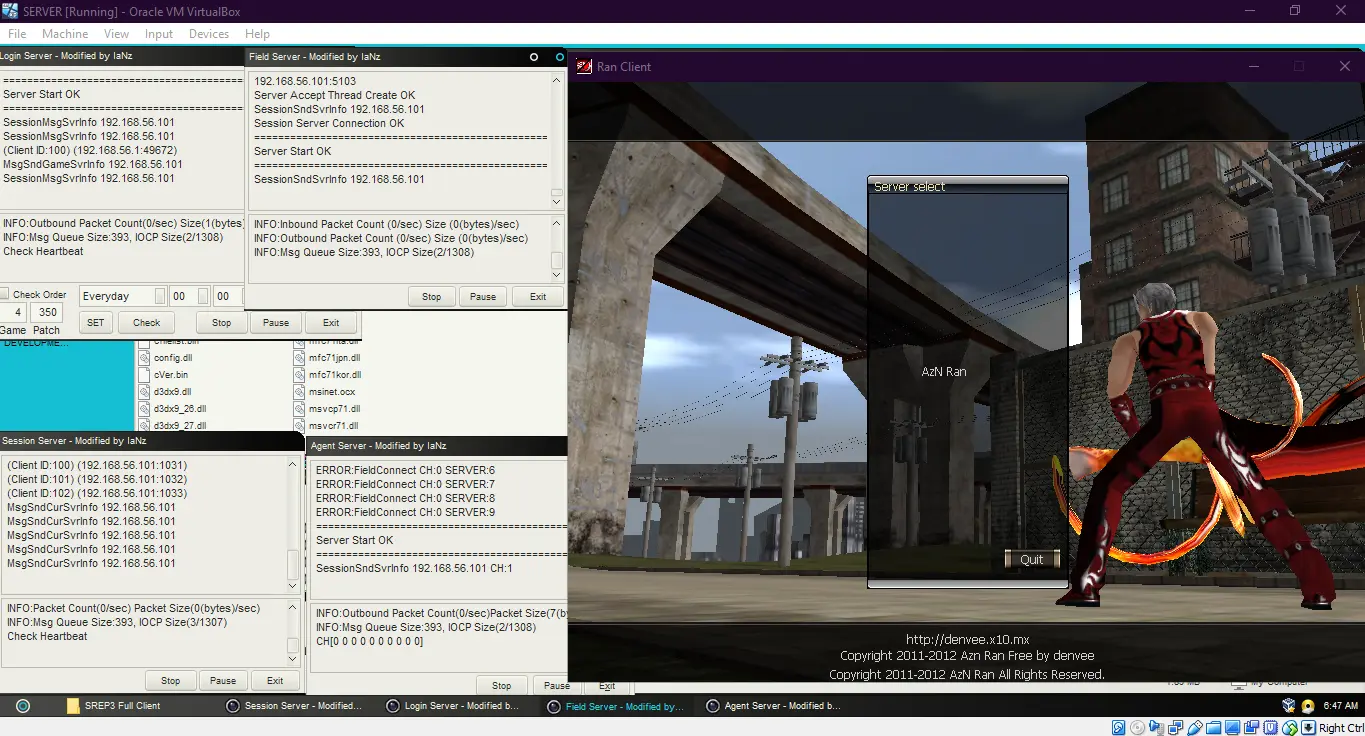
Task: Pause the Session Server
Action: [x=223, y=681]
